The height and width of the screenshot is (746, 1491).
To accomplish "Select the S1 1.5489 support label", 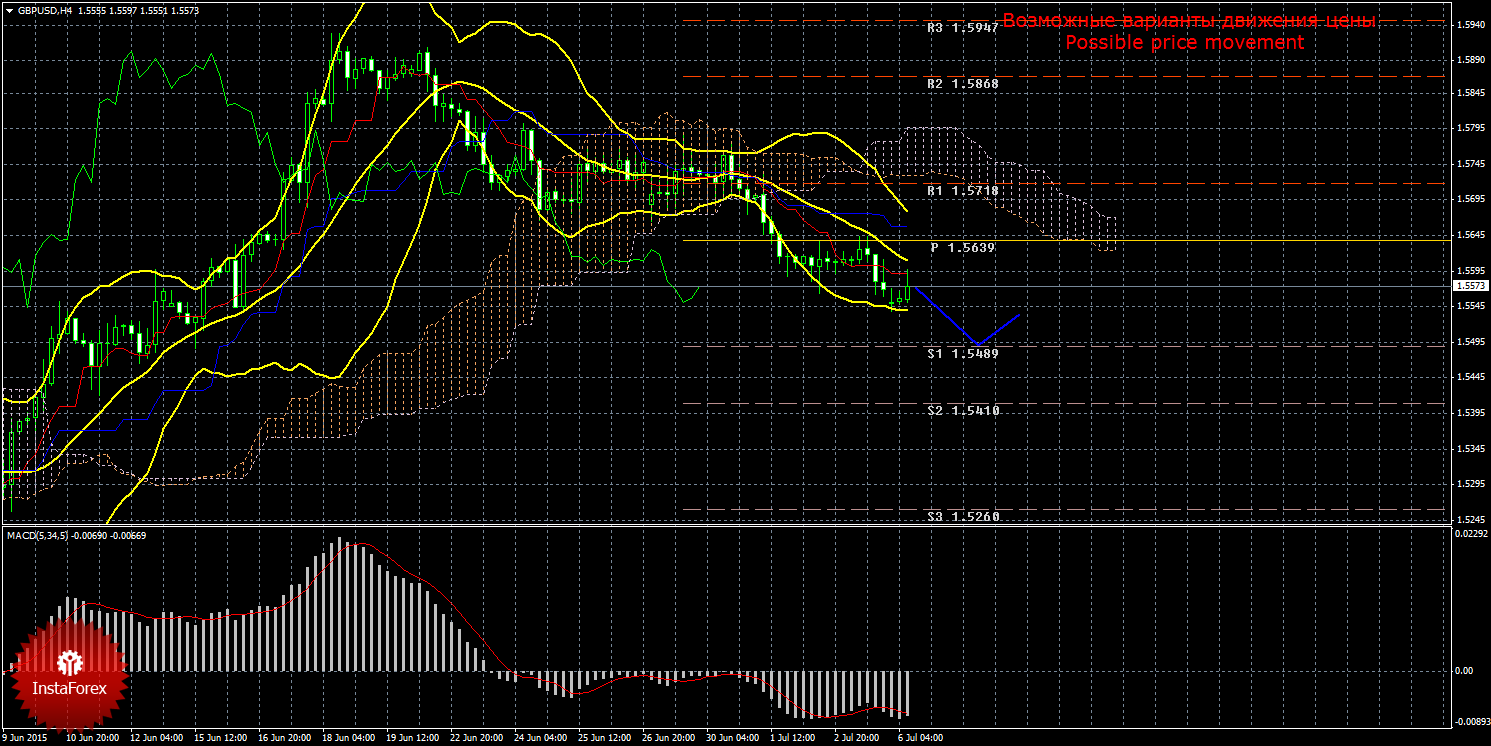I will point(961,353).
